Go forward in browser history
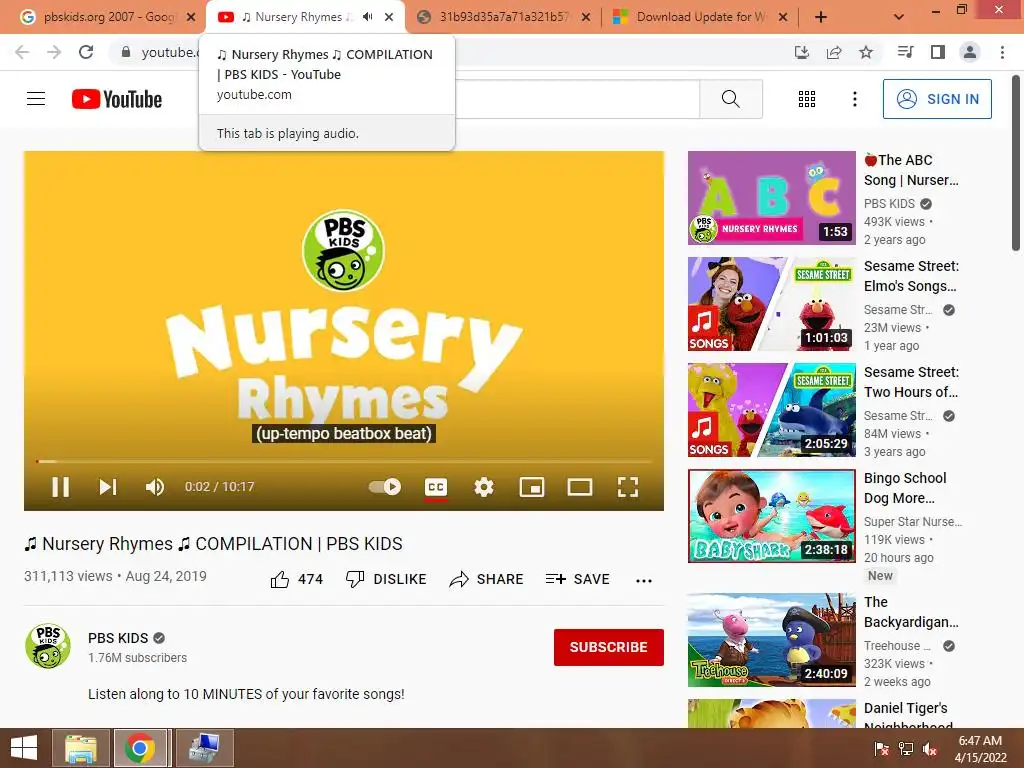The width and height of the screenshot is (1024, 768). coord(54,52)
